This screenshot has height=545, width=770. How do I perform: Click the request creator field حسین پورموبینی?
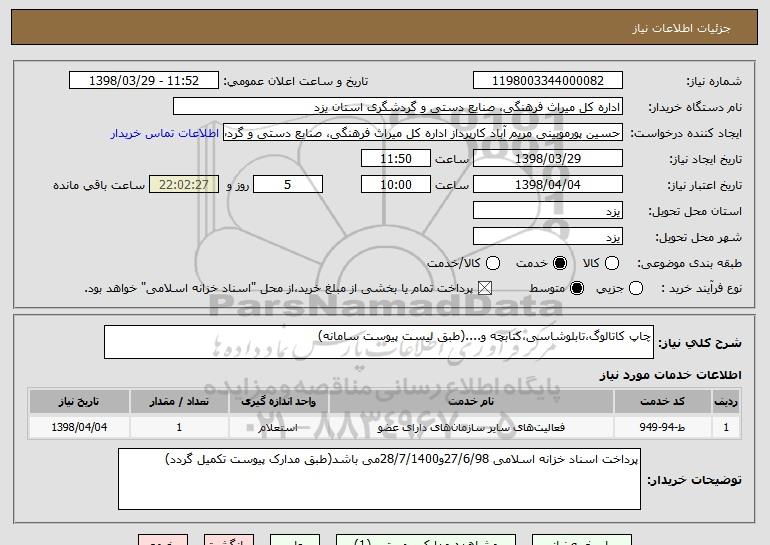point(423,133)
